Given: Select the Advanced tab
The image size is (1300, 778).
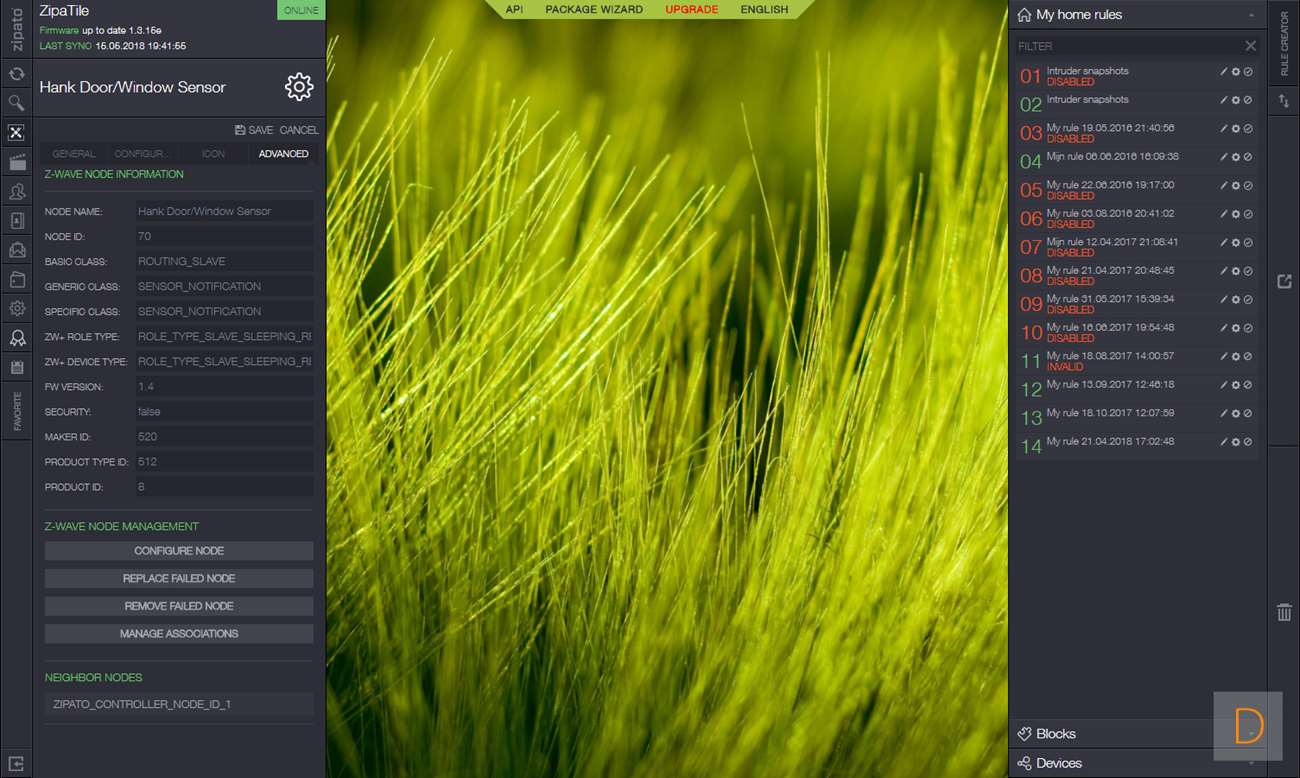Looking at the screenshot, I should (283, 154).
